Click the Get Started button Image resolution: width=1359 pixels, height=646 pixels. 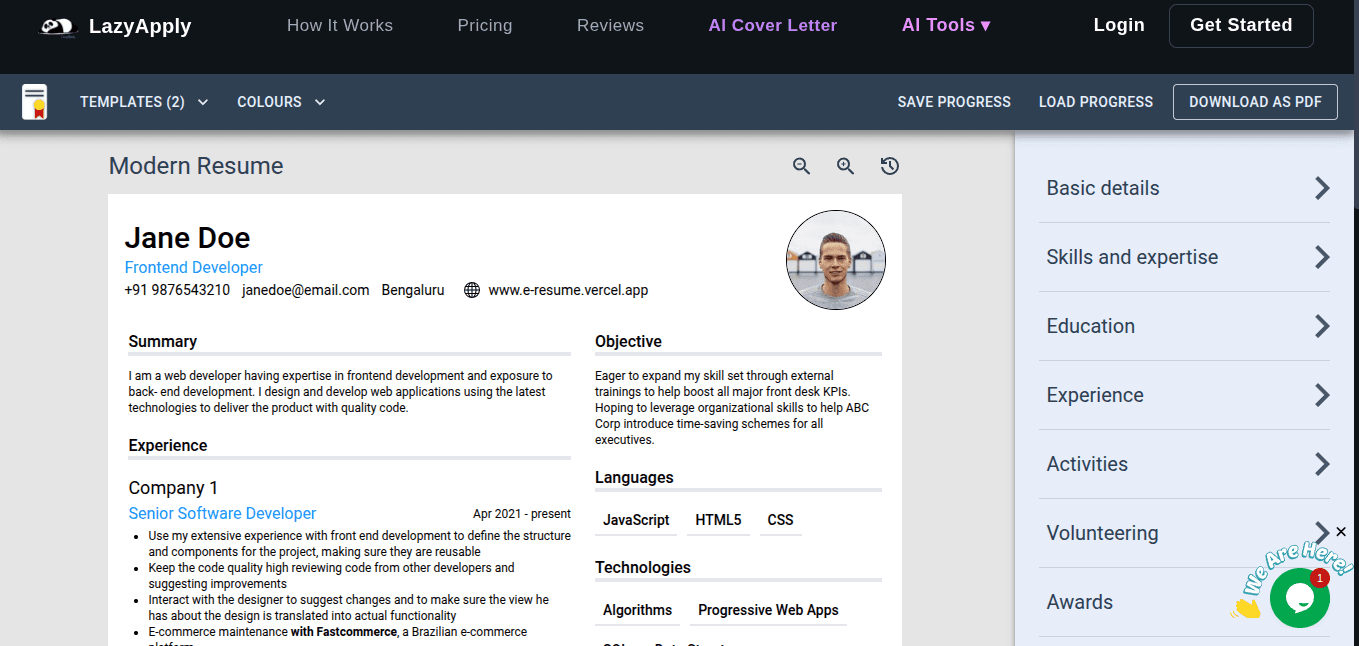(x=1241, y=25)
